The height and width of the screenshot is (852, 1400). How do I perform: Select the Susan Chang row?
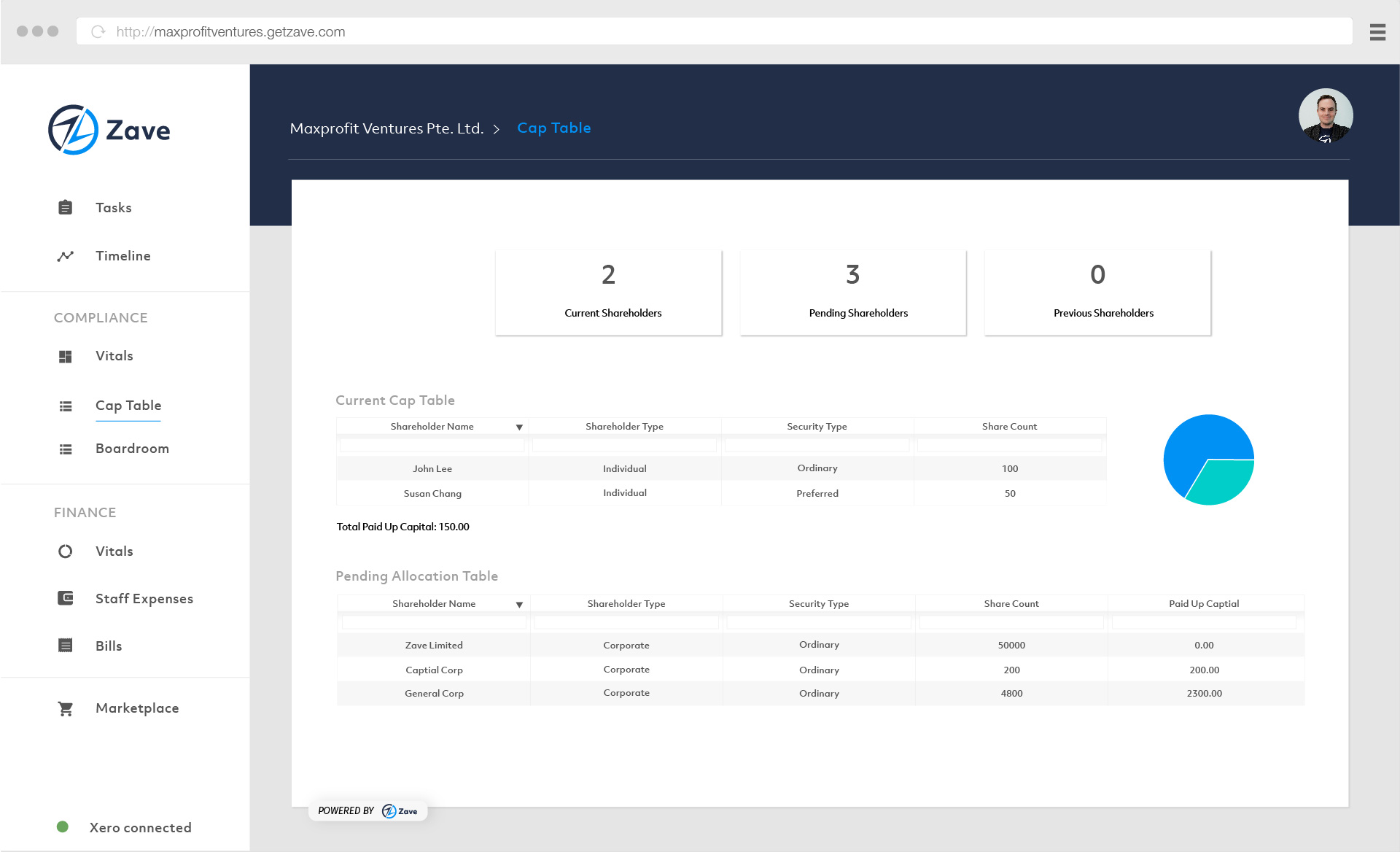(x=721, y=493)
